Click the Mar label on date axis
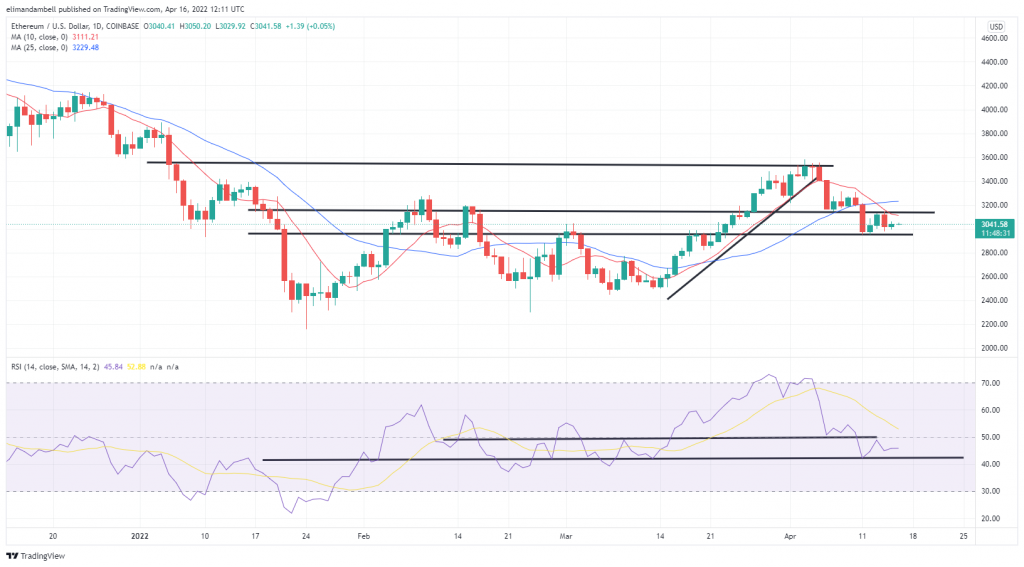1024x567 pixels. [566, 536]
